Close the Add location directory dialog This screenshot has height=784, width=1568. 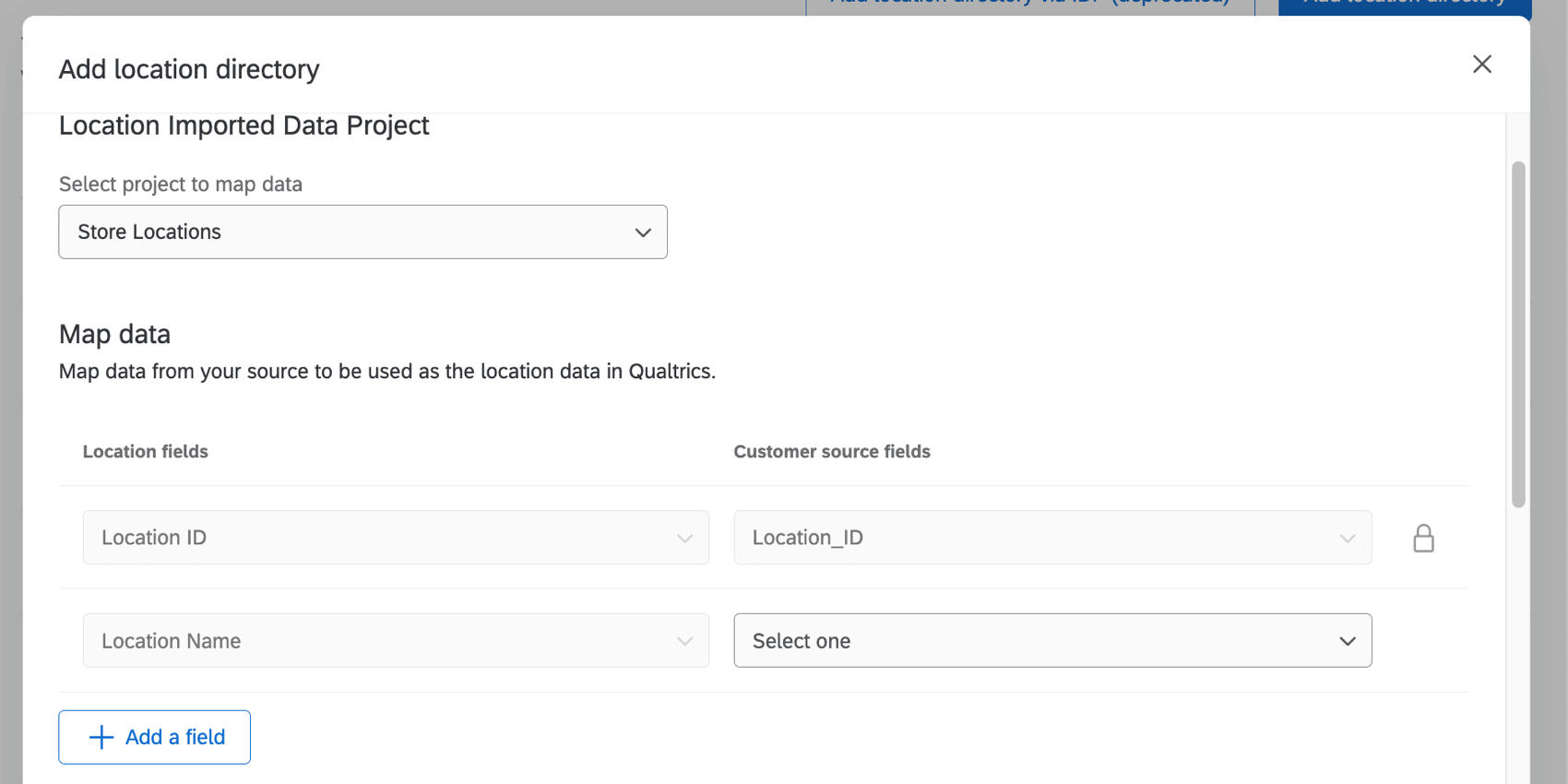pos(1482,64)
